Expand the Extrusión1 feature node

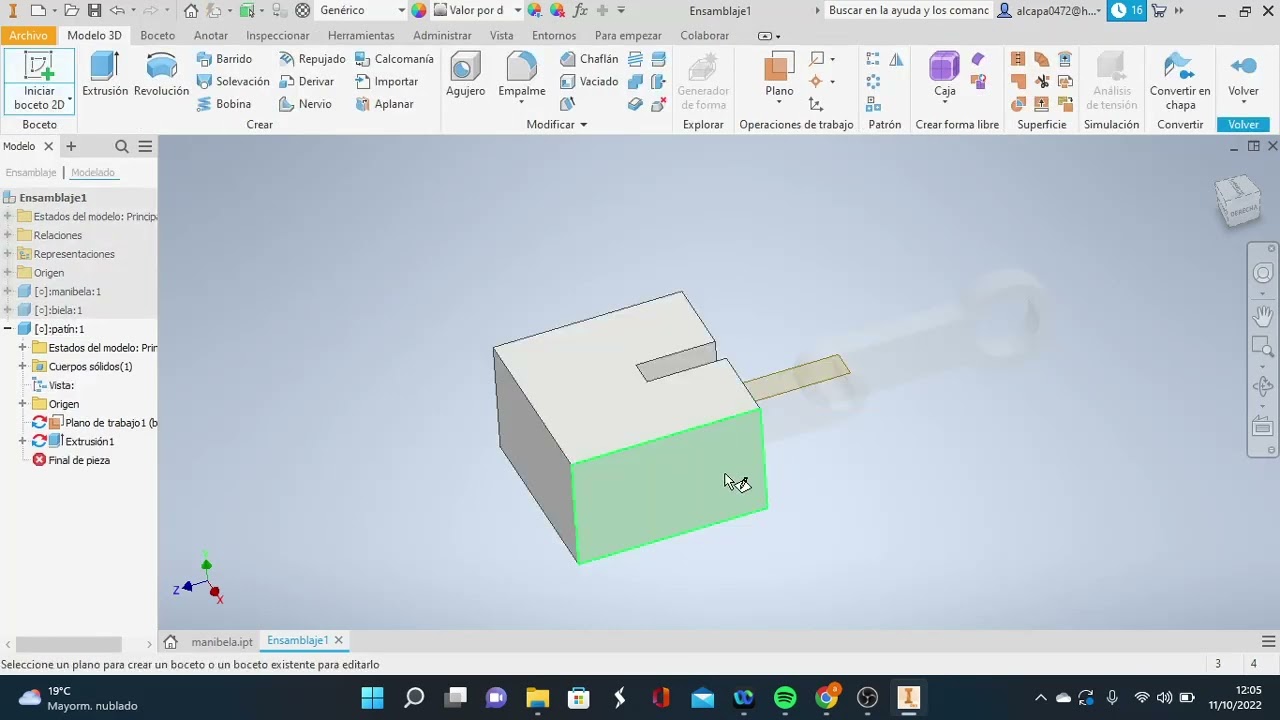pos(22,441)
